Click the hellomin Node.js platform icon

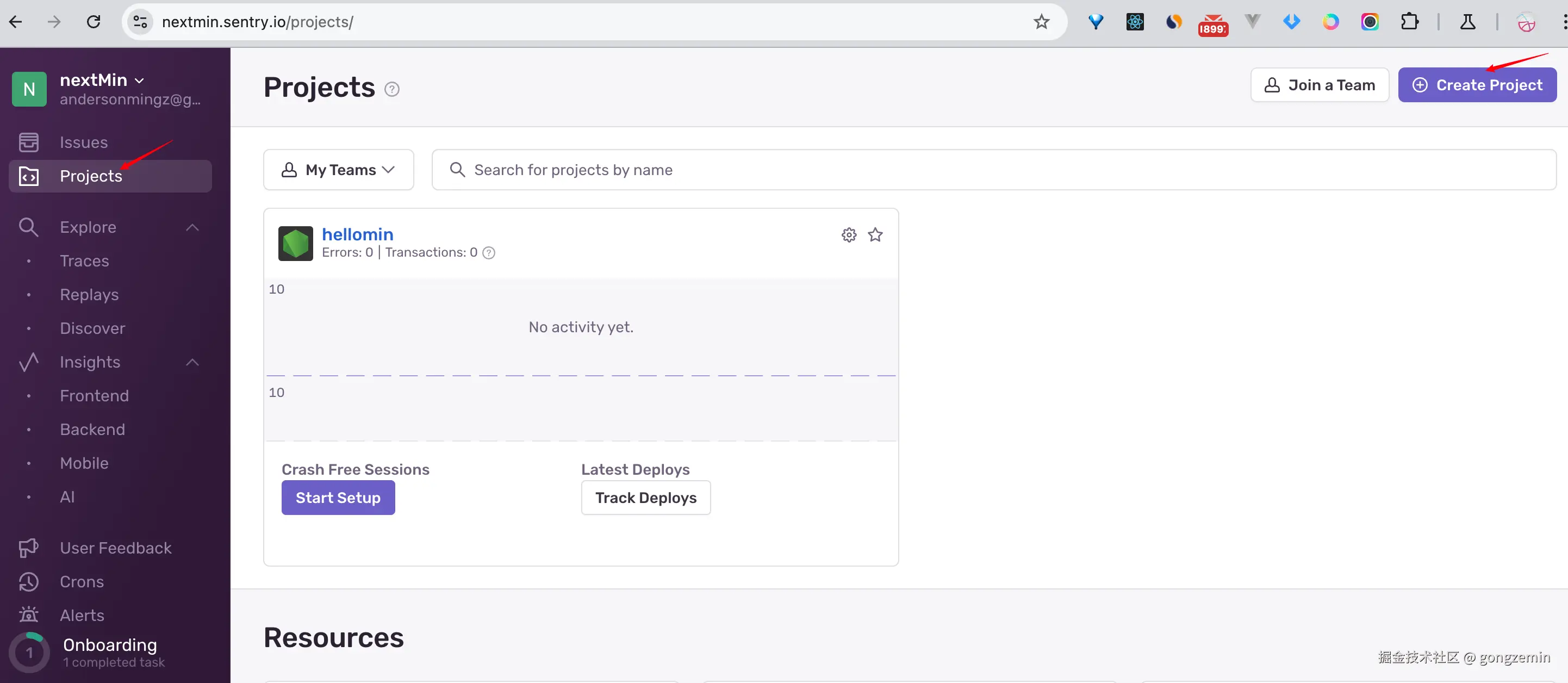point(295,244)
